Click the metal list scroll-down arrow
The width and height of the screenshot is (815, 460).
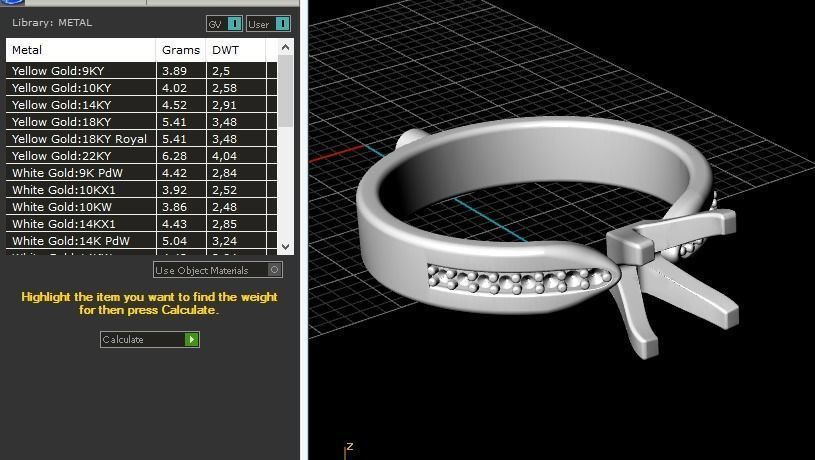(285, 246)
